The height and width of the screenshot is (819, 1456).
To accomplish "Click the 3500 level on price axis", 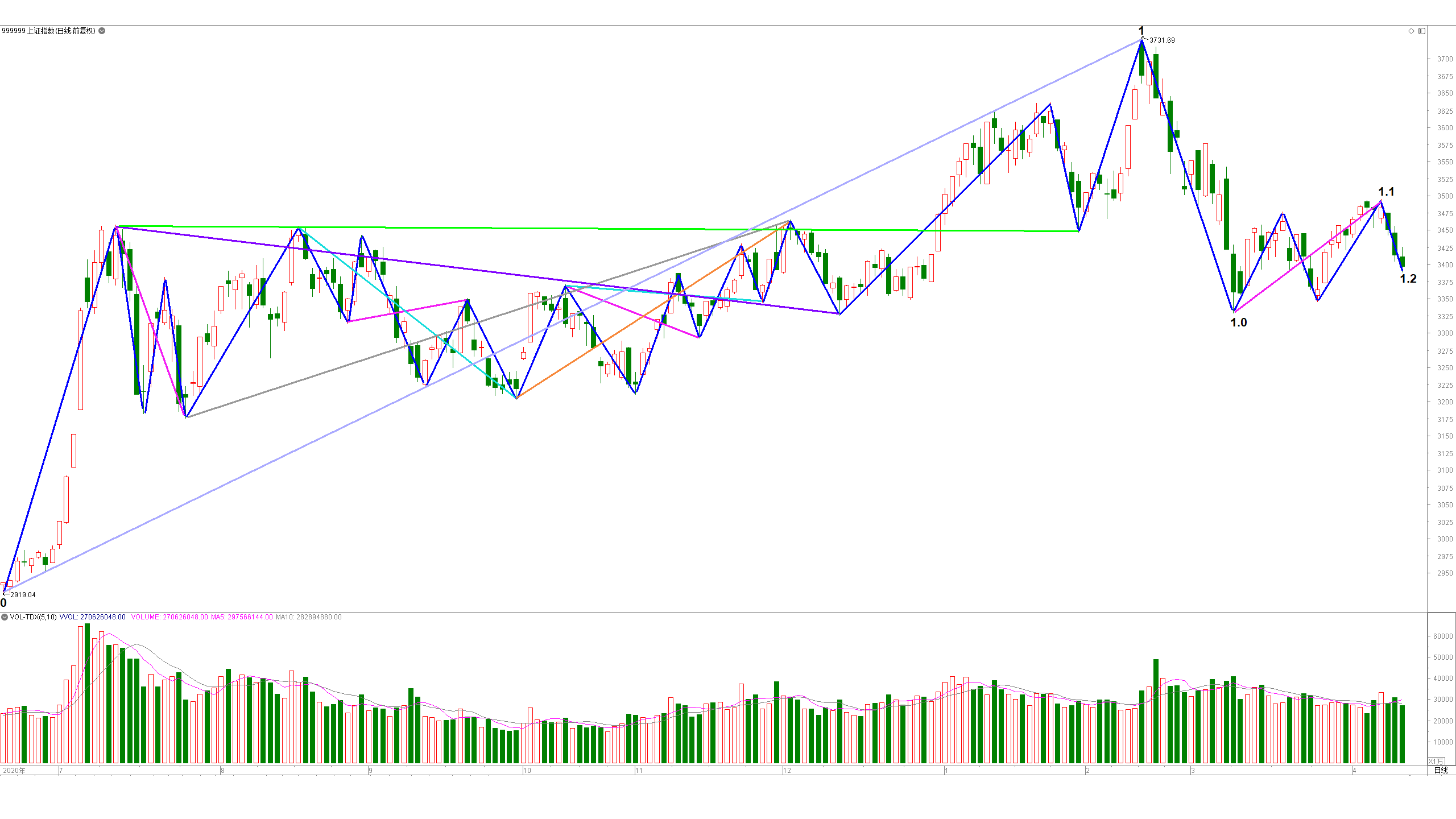I will tap(1445, 196).
